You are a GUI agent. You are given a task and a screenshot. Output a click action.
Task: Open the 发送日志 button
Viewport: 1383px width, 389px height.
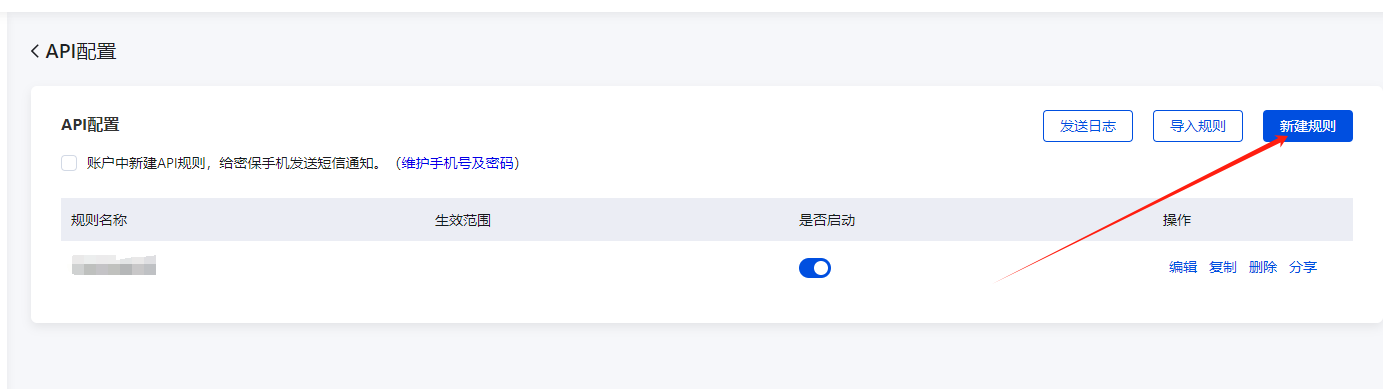pos(1088,126)
